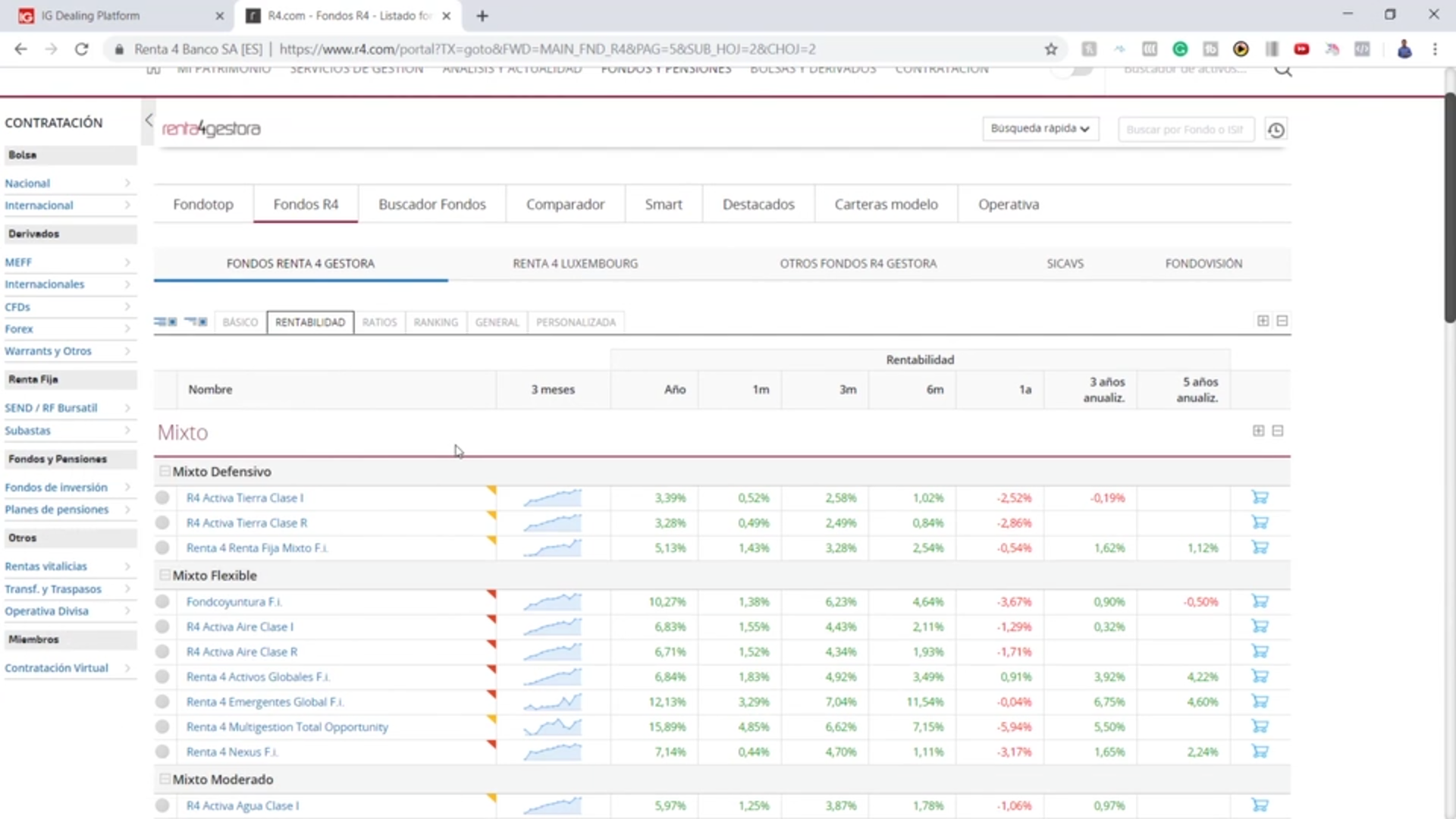Add Renta 4 Emergentes Global to cart
1456x819 pixels.
point(1260,701)
